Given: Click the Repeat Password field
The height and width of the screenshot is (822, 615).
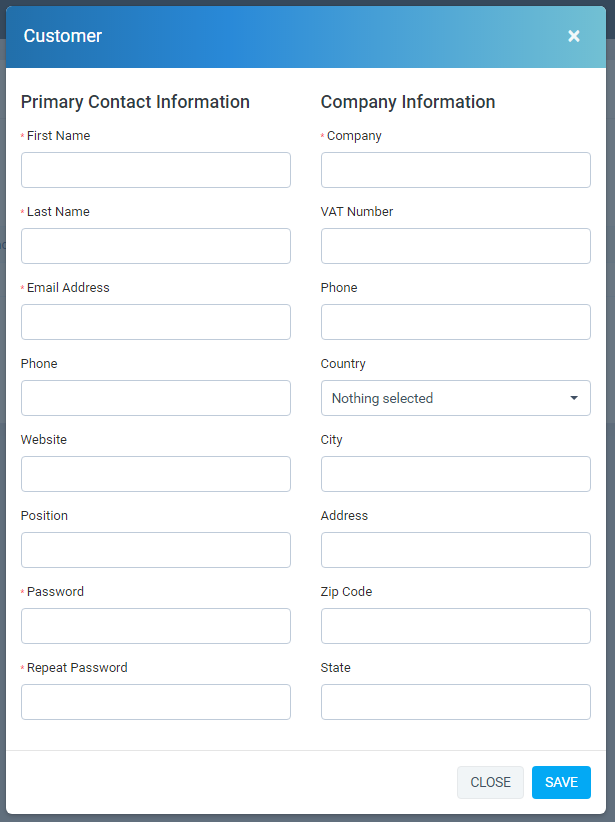Looking at the screenshot, I should pos(156,702).
